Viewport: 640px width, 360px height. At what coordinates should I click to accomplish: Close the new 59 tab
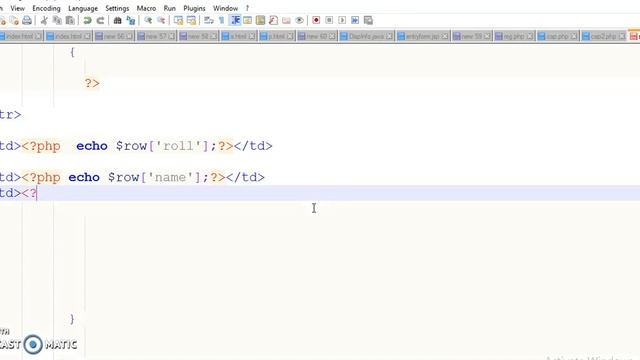(x=487, y=36)
